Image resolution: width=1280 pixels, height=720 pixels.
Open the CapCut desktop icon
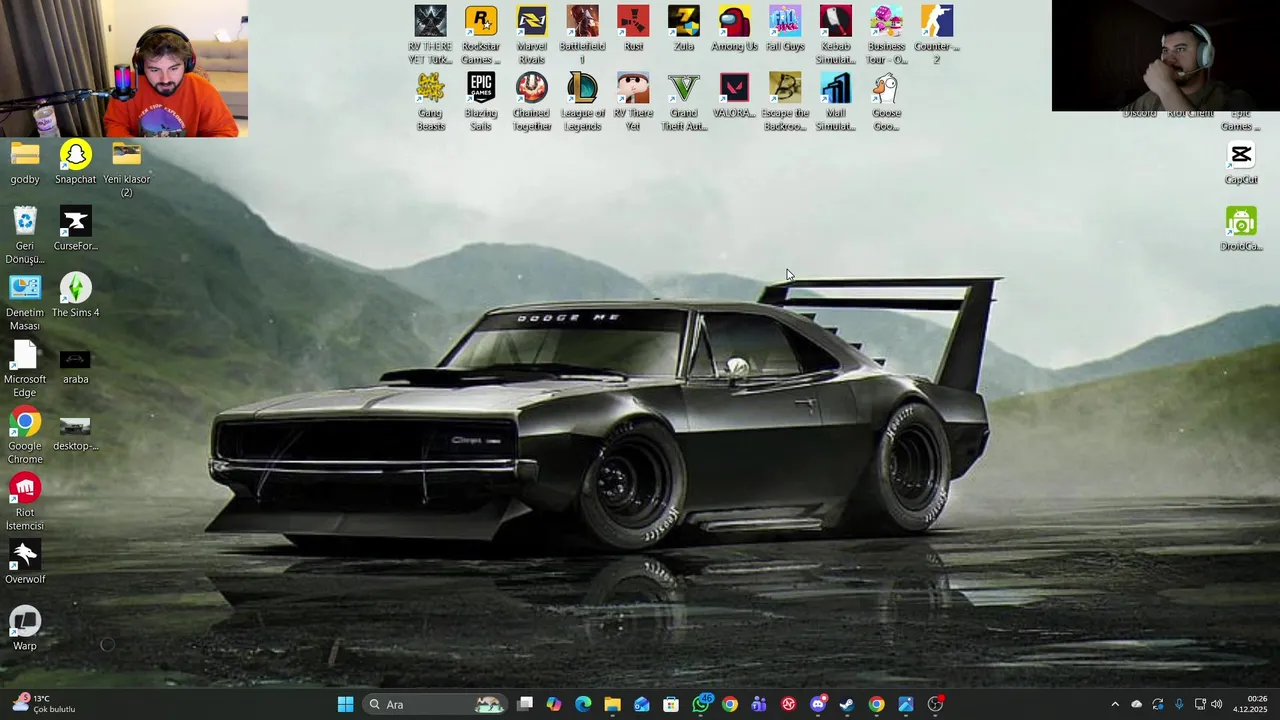(x=1241, y=163)
